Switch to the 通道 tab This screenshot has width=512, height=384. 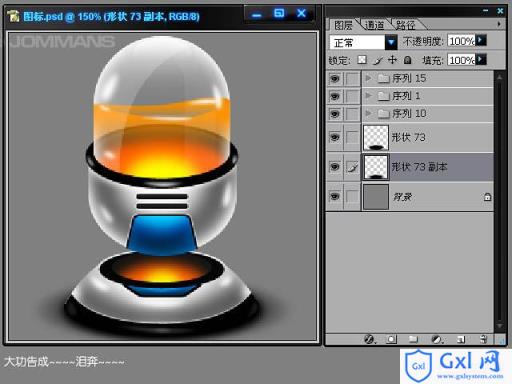tap(374, 25)
